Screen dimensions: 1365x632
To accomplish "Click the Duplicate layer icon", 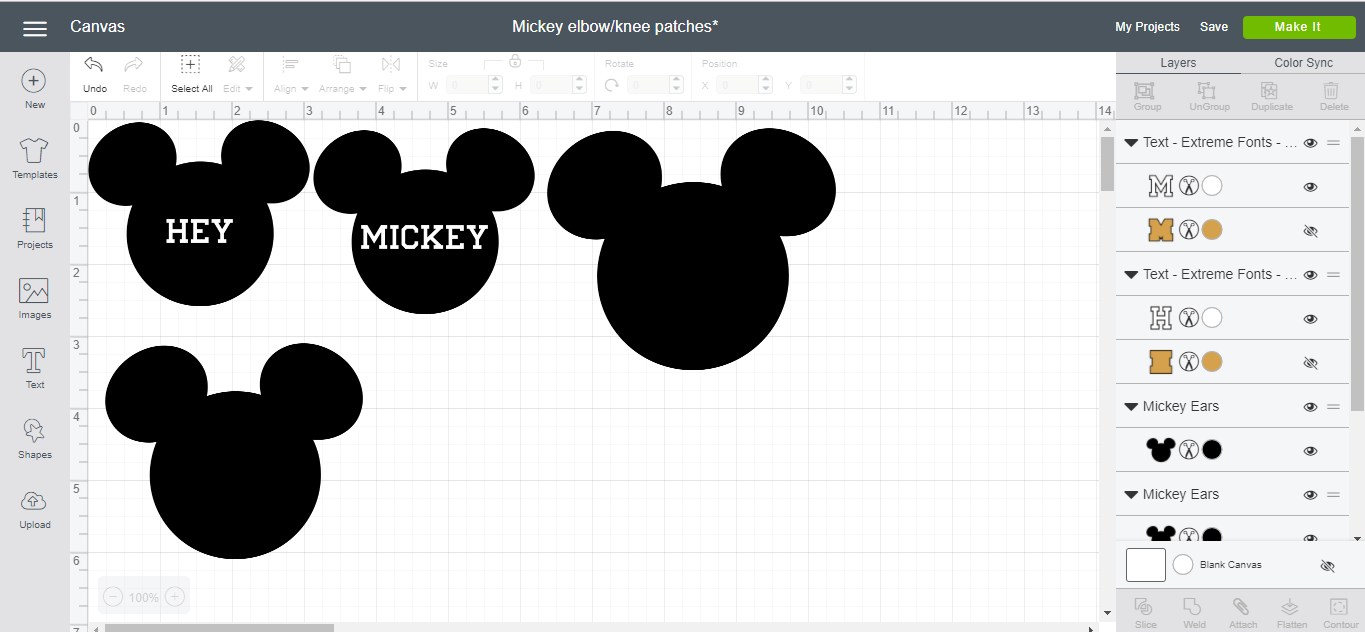I will point(1271,96).
